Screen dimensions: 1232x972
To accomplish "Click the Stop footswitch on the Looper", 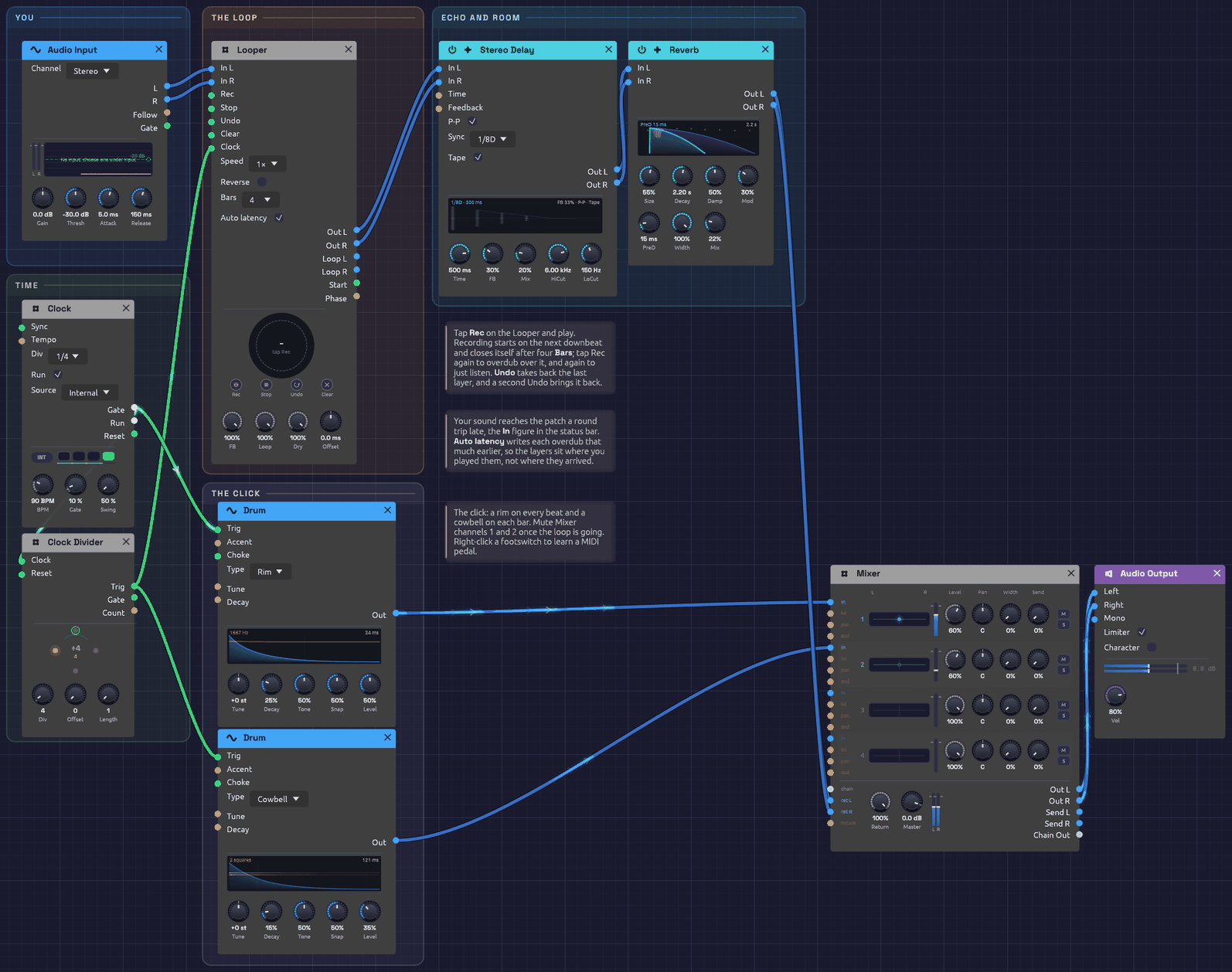I will [266, 384].
